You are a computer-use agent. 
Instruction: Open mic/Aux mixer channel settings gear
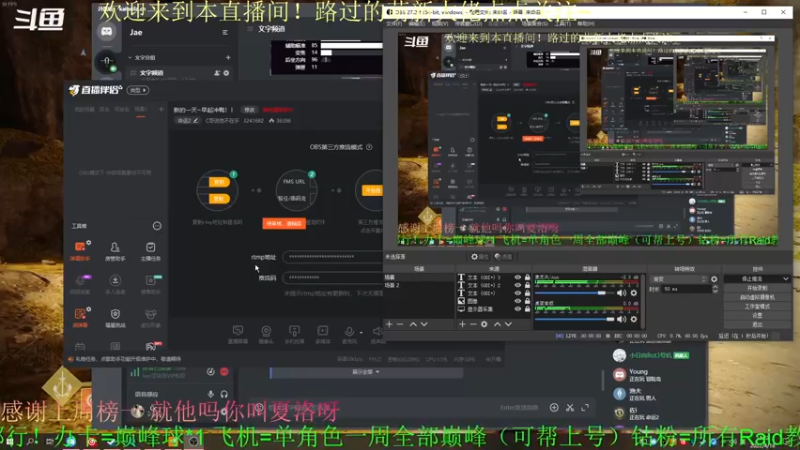(634, 293)
